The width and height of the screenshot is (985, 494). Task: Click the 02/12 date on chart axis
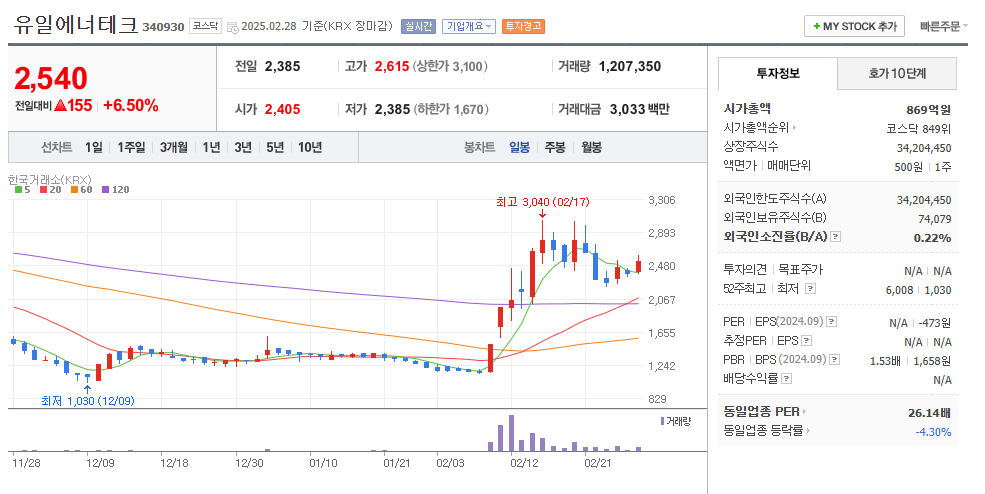(x=524, y=463)
